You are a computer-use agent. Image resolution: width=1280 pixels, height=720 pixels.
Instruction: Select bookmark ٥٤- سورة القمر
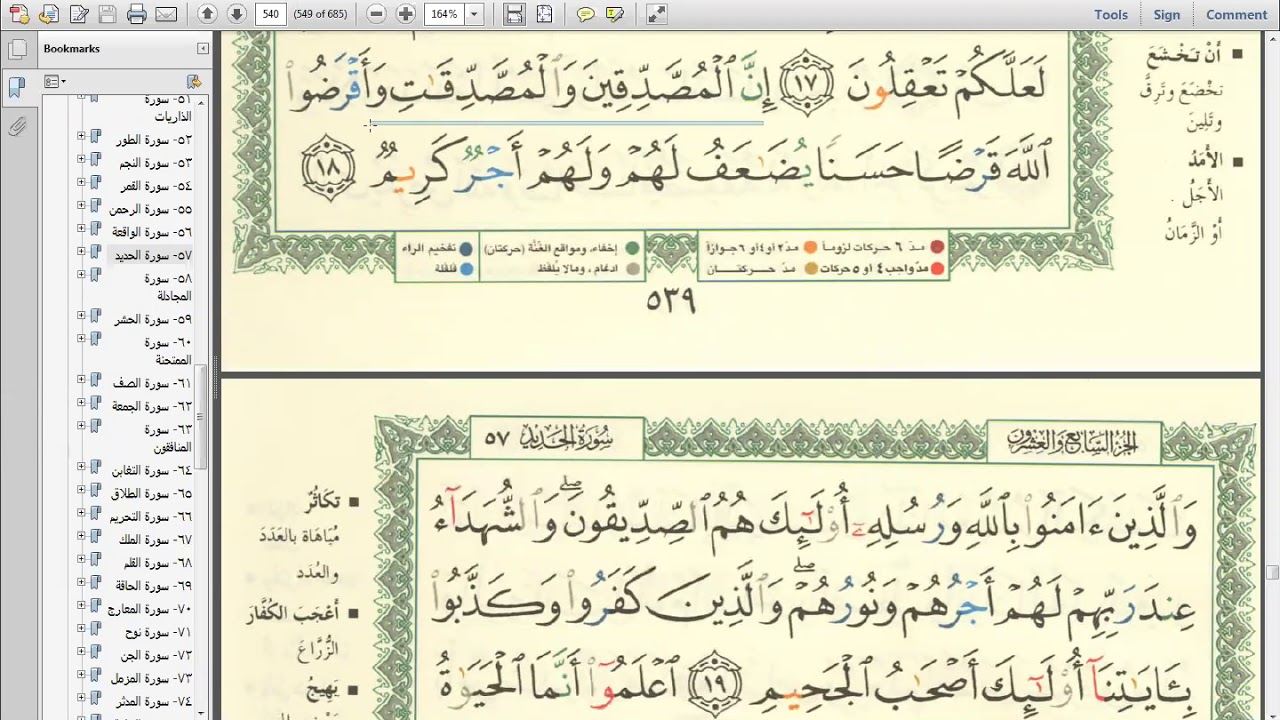point(156,186)
